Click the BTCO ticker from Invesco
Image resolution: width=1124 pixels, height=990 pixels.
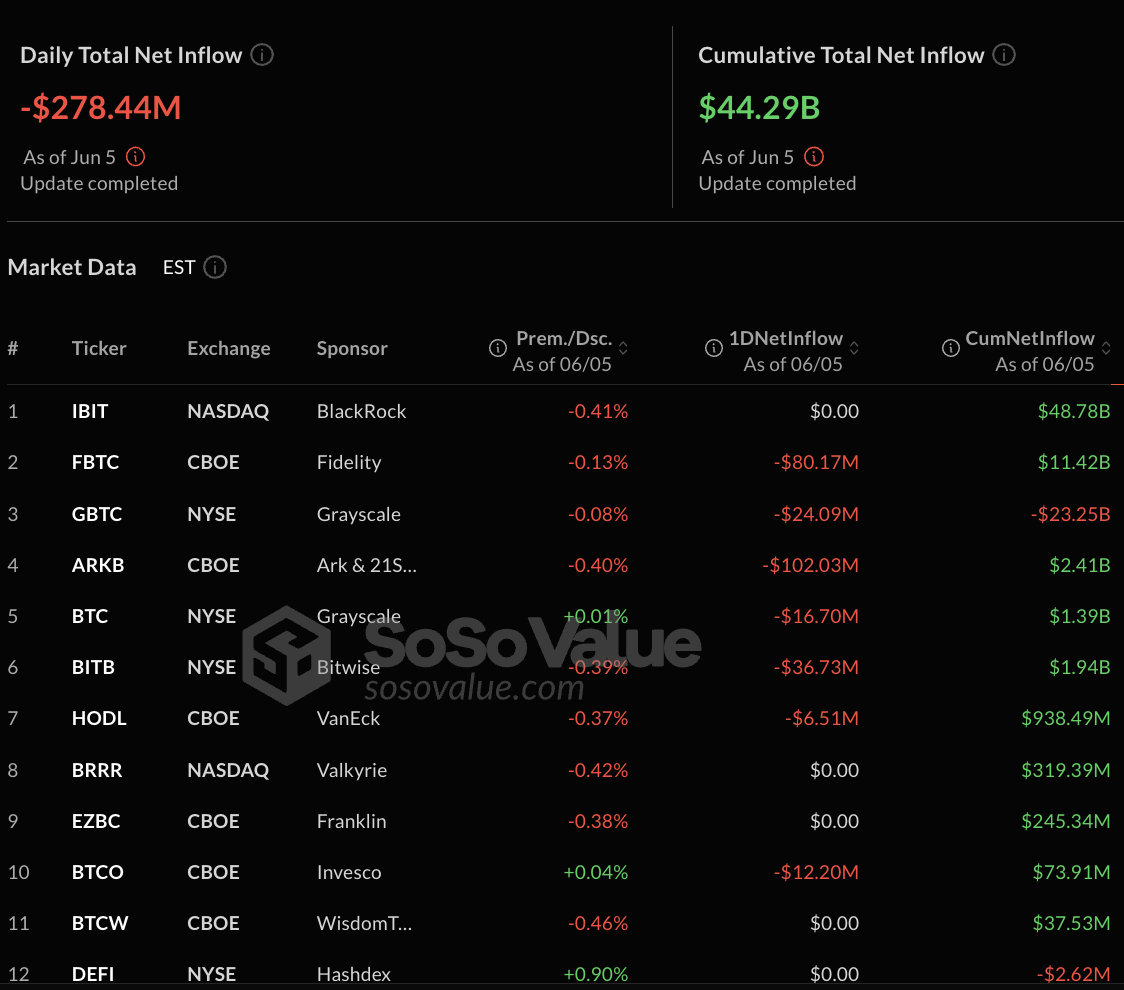coord(98,872)
